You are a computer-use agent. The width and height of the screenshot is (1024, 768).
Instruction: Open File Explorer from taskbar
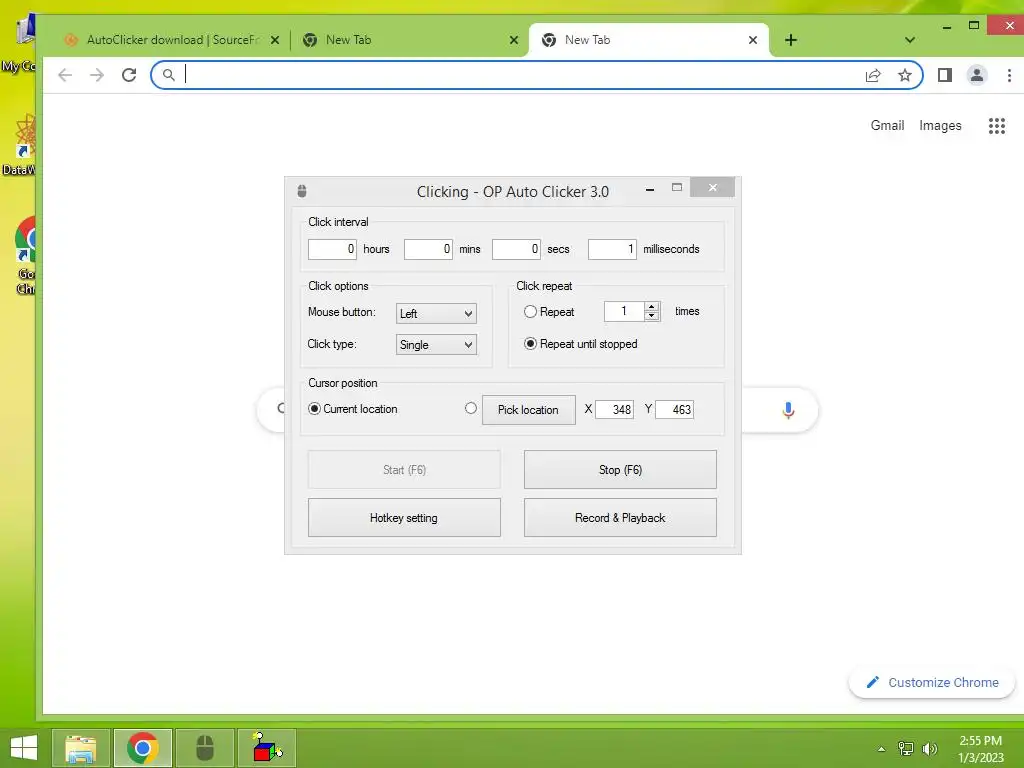click(x=81, y=748)
